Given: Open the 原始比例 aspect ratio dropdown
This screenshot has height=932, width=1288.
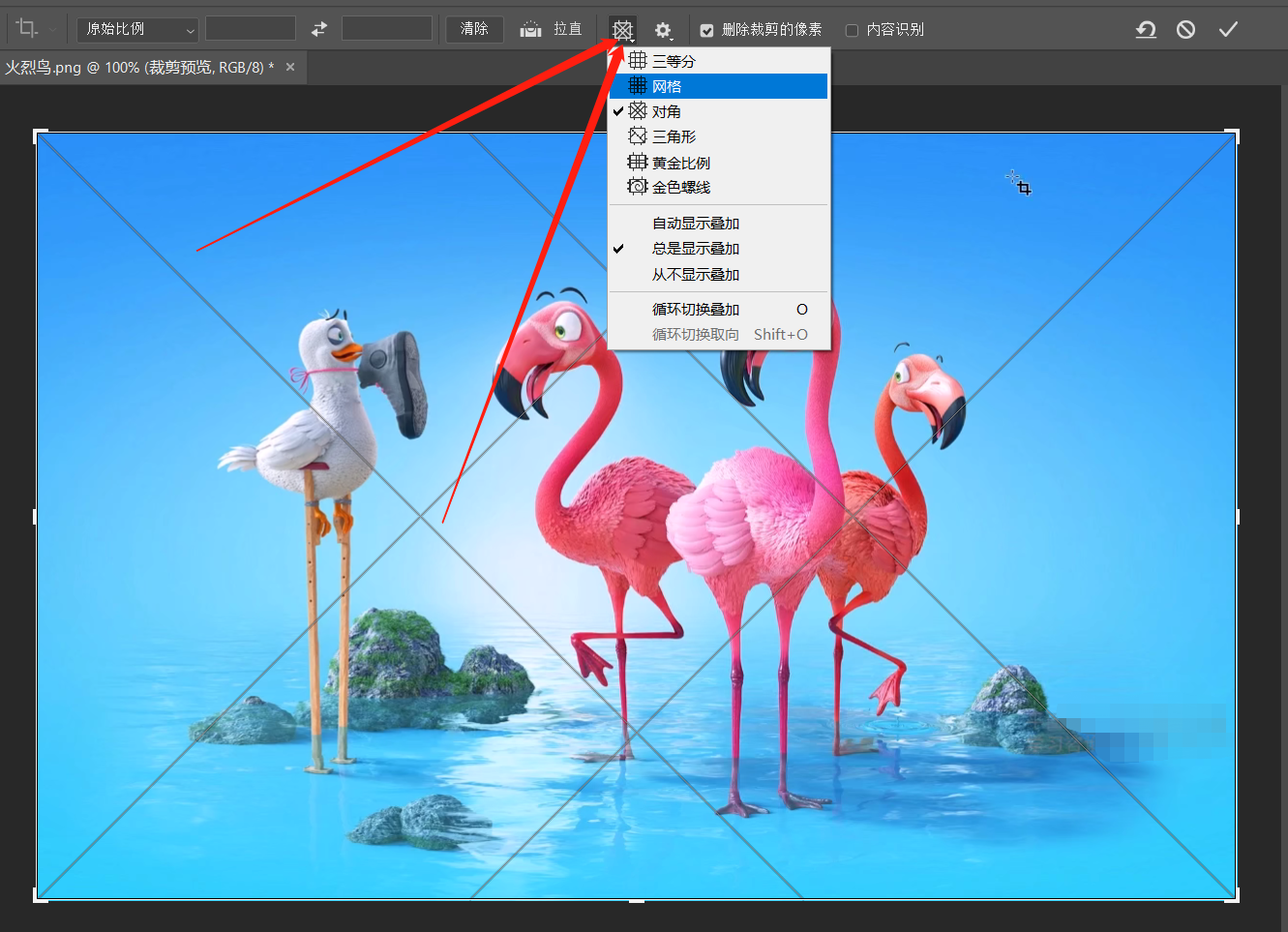Looking at the screenshot, I should (137, 29).
